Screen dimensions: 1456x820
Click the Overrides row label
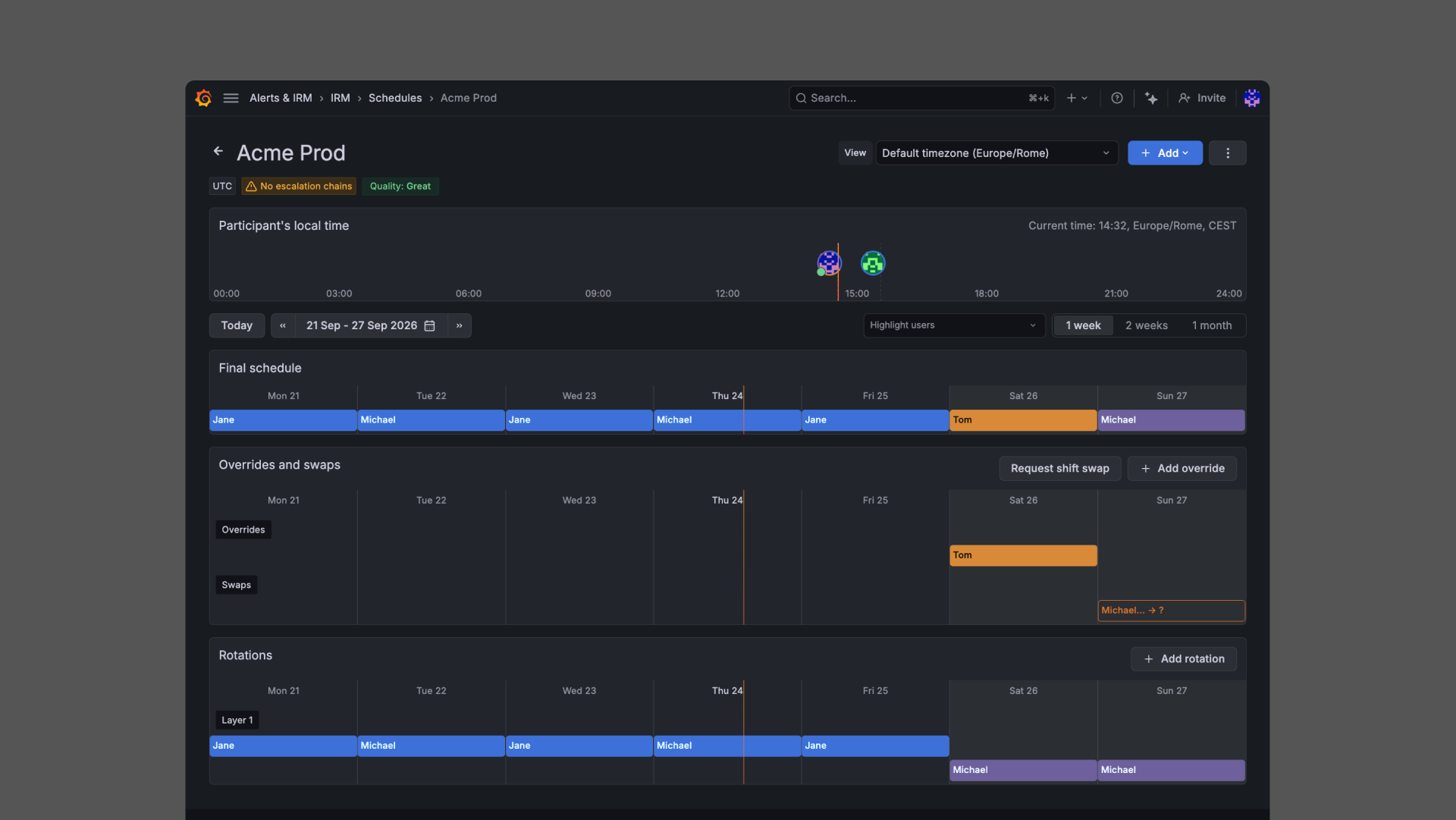tap(243, 529)
